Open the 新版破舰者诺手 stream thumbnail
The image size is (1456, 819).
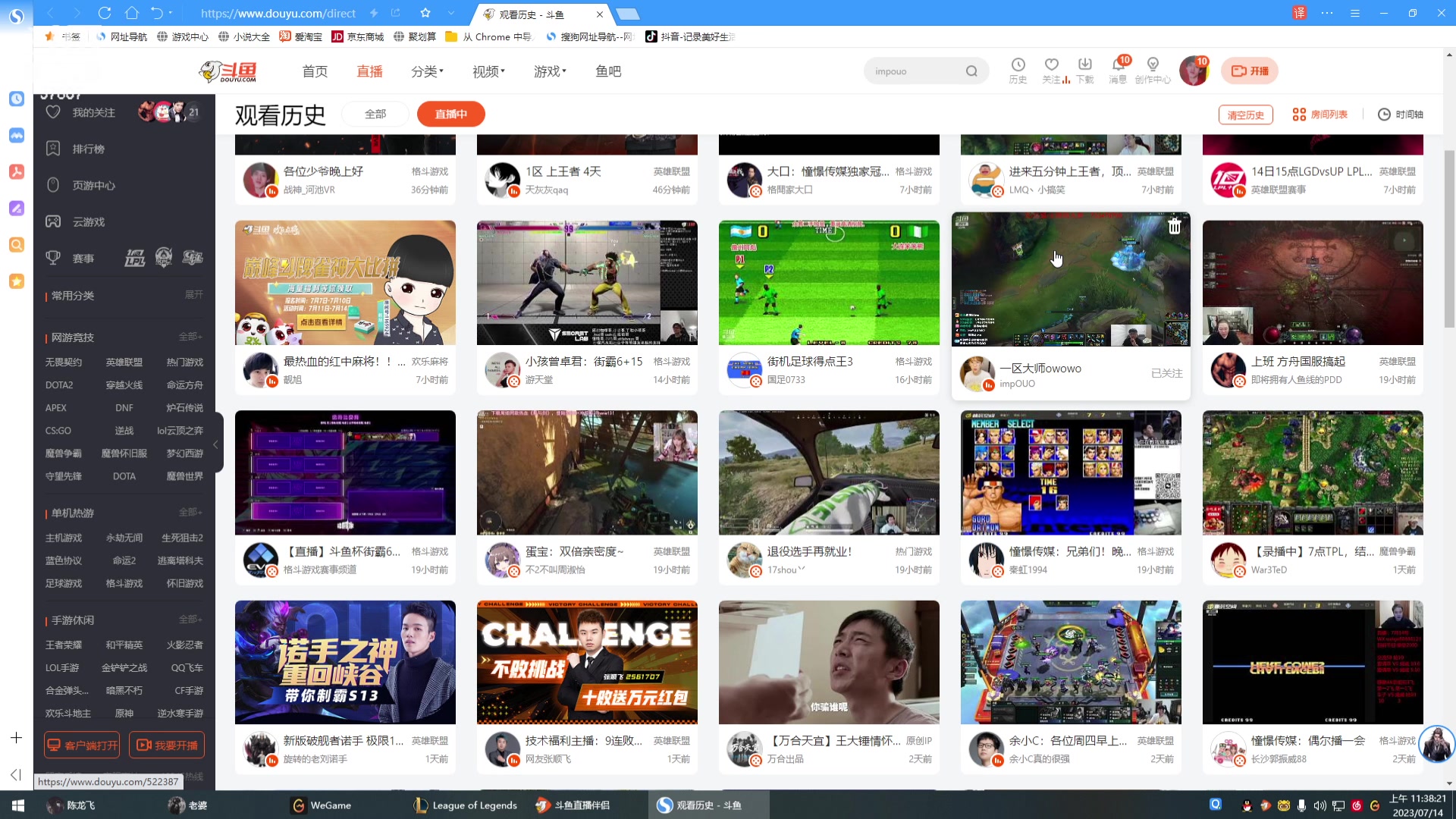coord(345,663)
